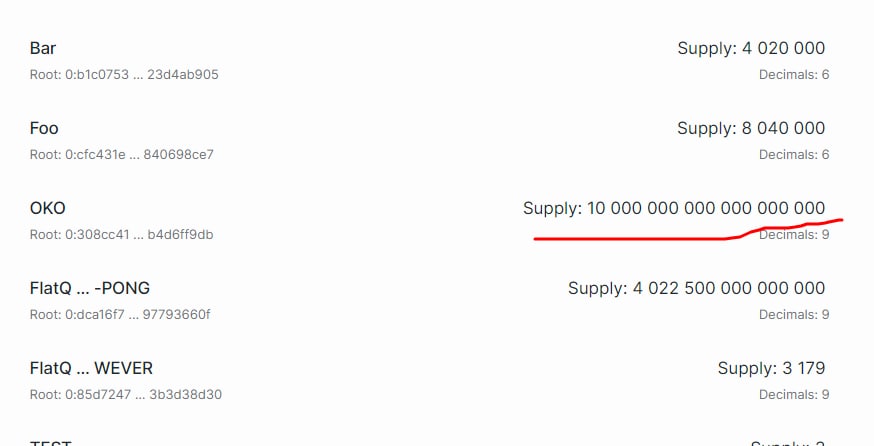This screenshot has width=874, height=446.
Task: Open the FlatQ ... -PONG token entry
Action: pyautogui.click(x=90, y=288)
